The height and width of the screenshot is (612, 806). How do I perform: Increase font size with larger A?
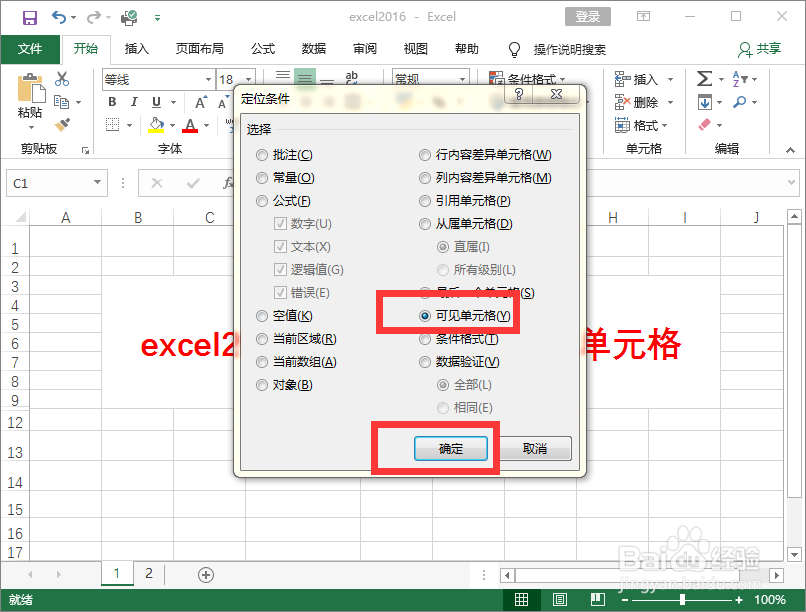click(x=201, y=102)
